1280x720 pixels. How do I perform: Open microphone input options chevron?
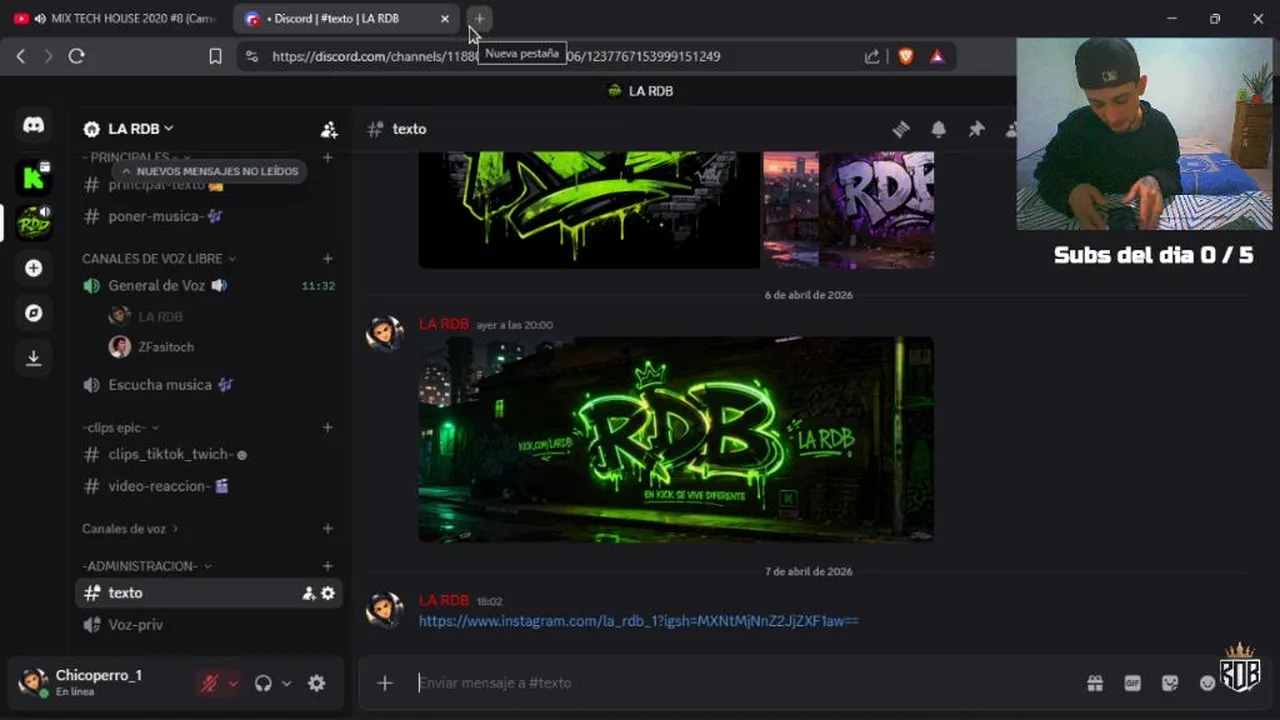(x=233, y=684)
